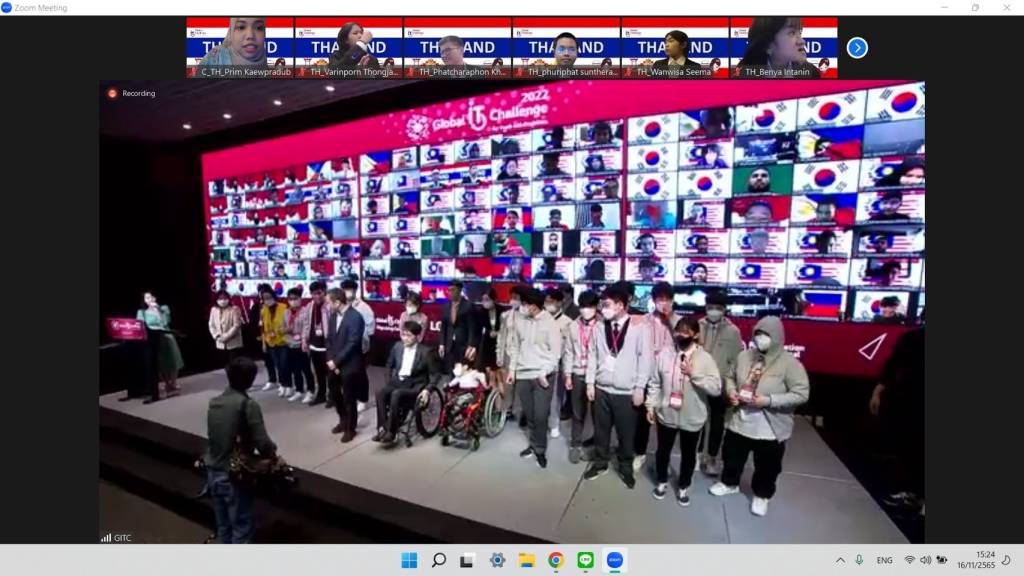Open the Windows Start menu
The image size is (1024, 576).
pos(409,560)
